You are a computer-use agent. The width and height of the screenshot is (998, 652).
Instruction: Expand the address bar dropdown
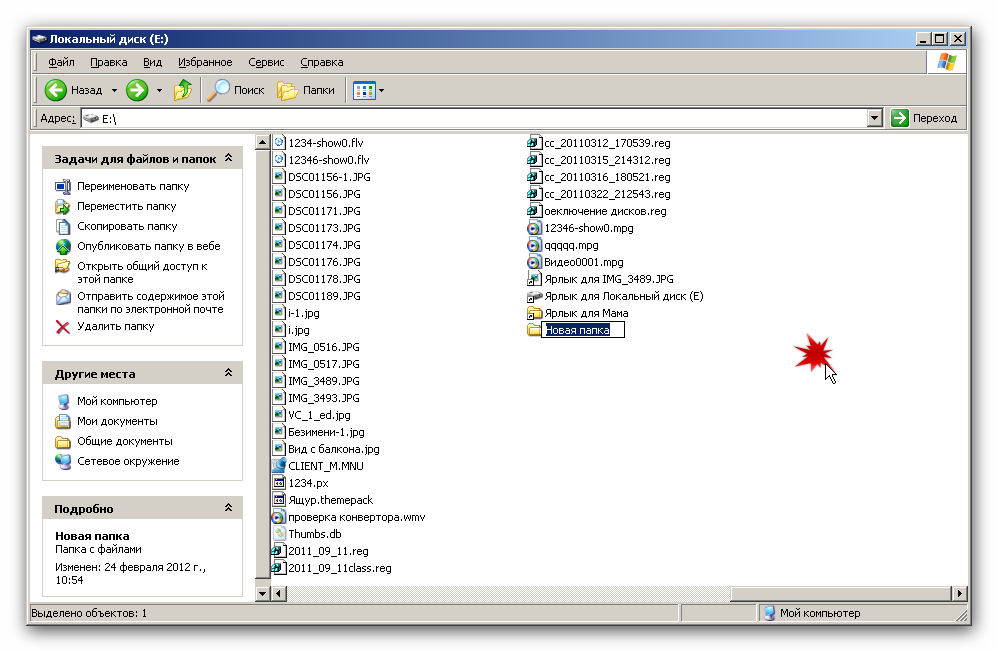click(x=875, y=118)
